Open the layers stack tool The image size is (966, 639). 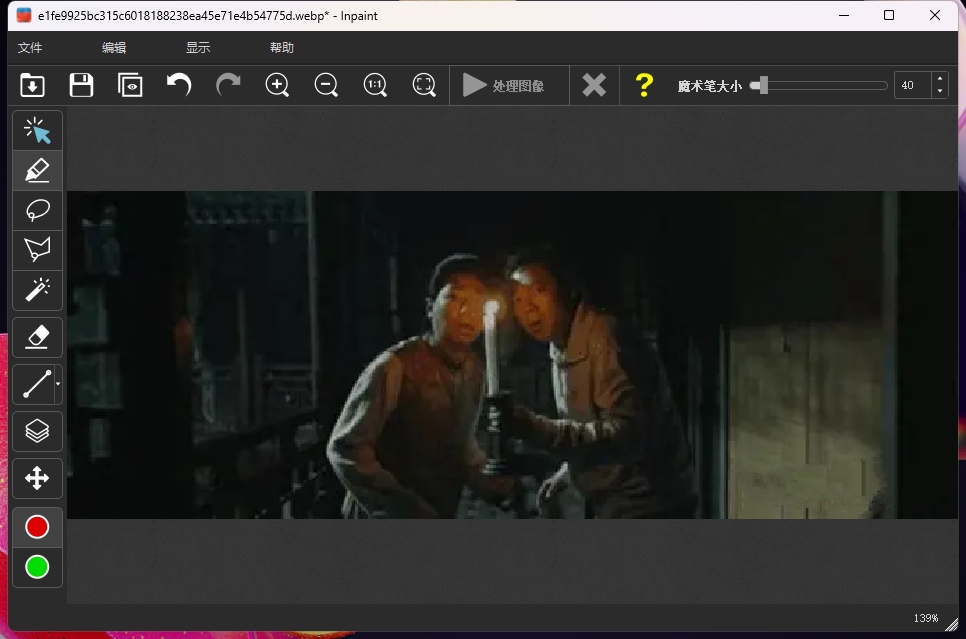pyautogui.click(x=37, y=431)
